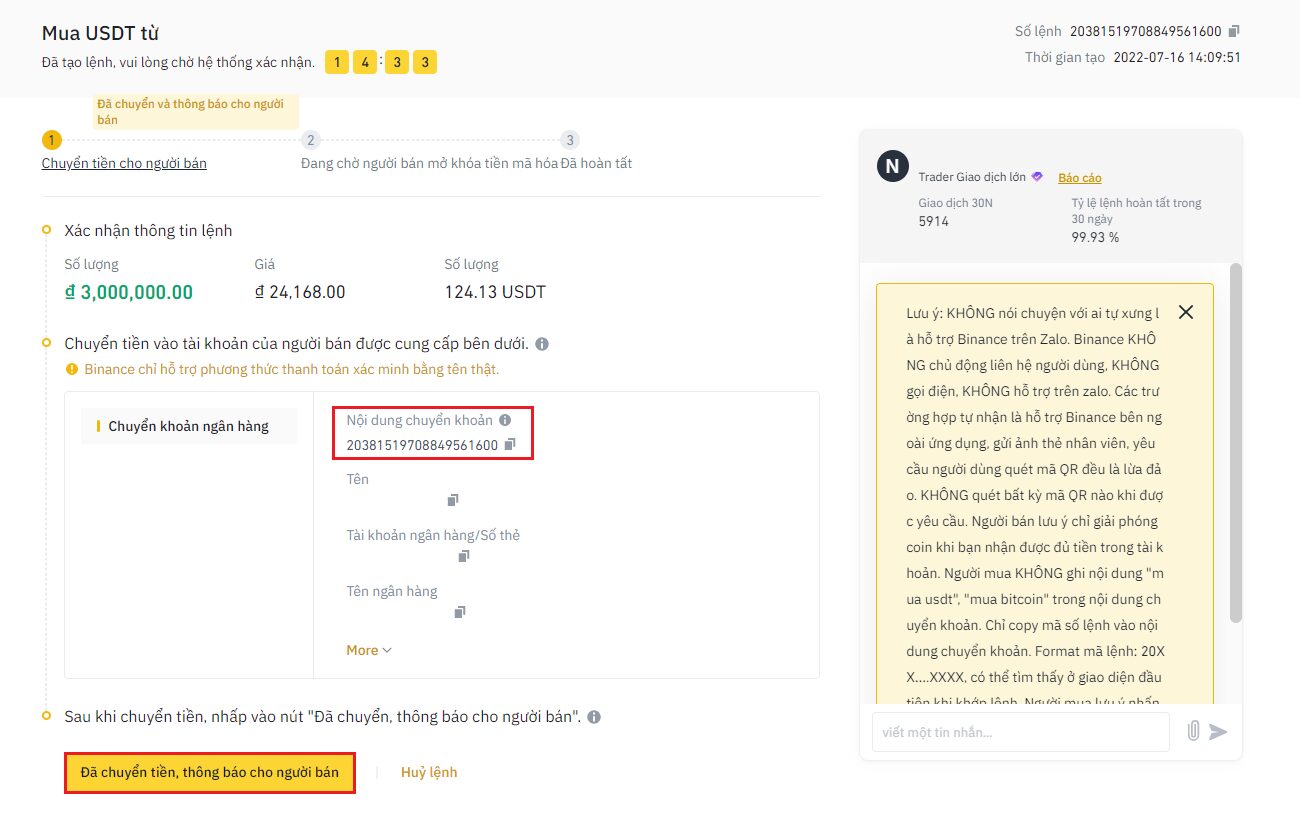Viewport: 1300px width, 822px height.
Task: Click creation time 2022-07-16 14:09:51
Action: [1177, 57]
